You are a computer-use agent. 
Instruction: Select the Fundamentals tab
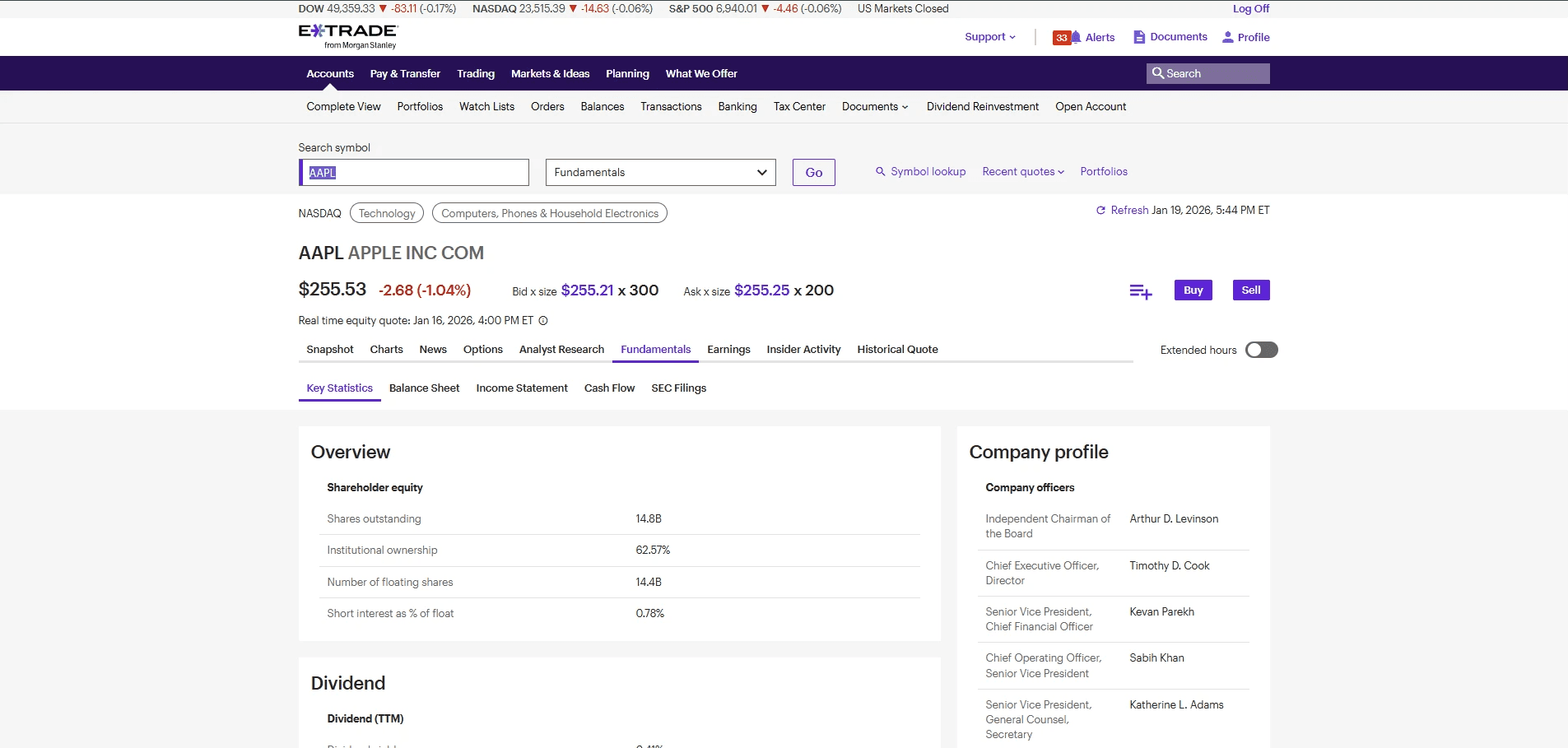655,350
